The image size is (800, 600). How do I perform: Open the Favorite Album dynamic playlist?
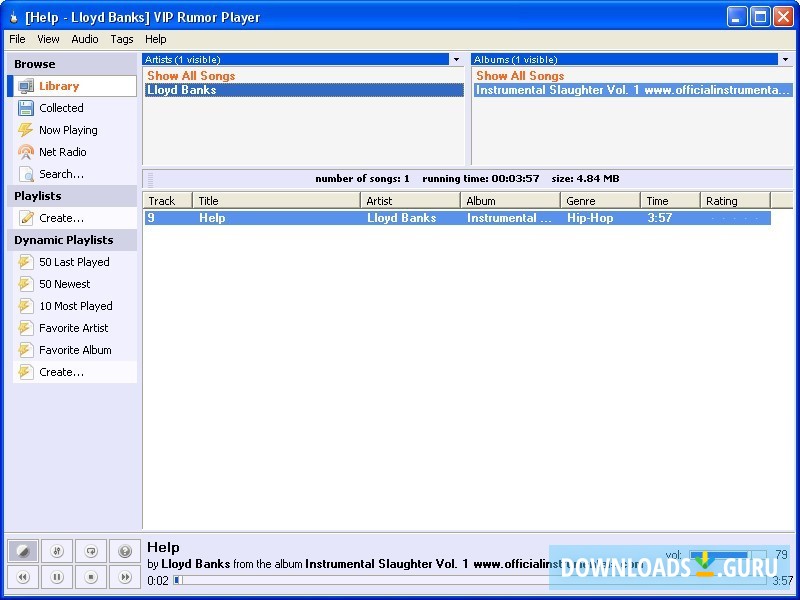pyautogui.click(x=72, y=349)
